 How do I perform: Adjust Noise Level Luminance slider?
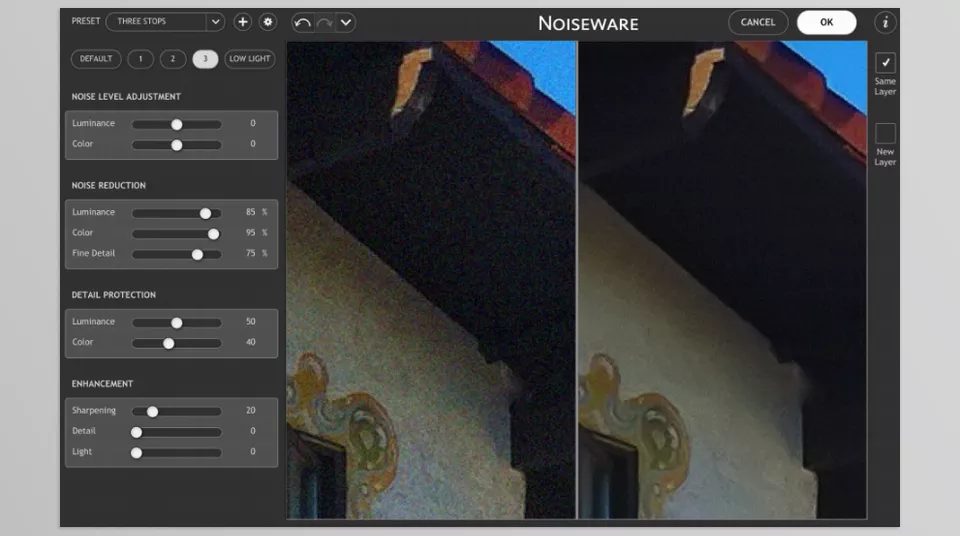point(177,124)
